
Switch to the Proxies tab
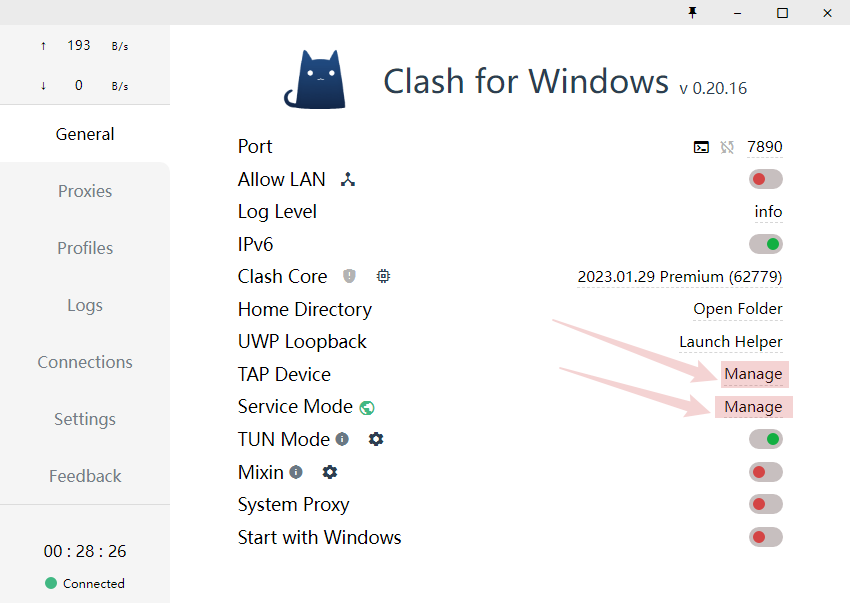click(85, 191)
